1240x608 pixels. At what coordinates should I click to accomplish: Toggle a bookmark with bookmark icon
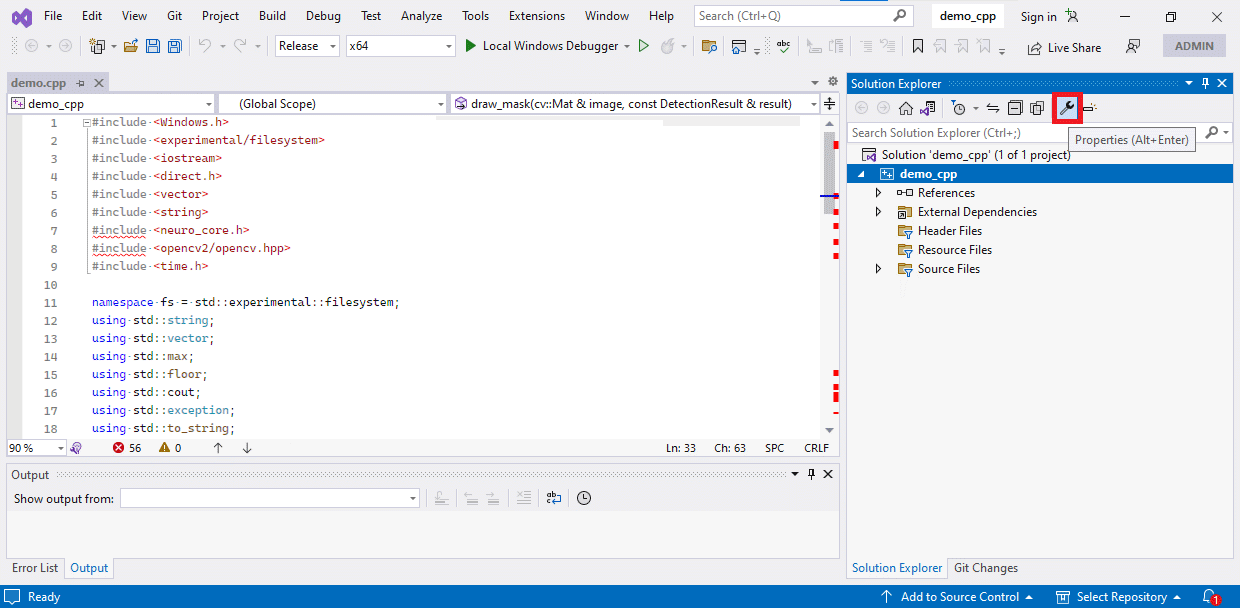(917, 46)
